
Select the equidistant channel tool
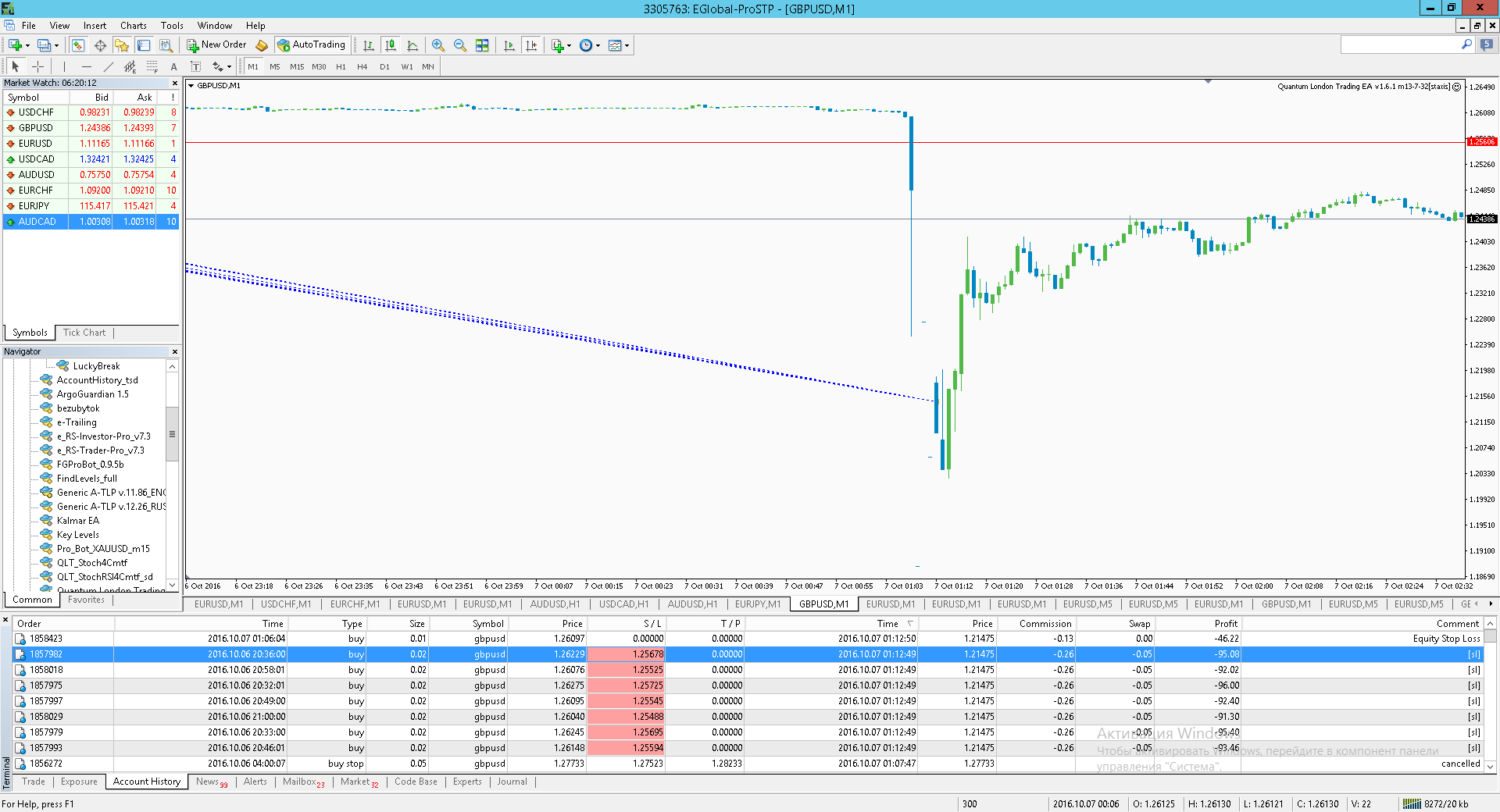point(130,66)
